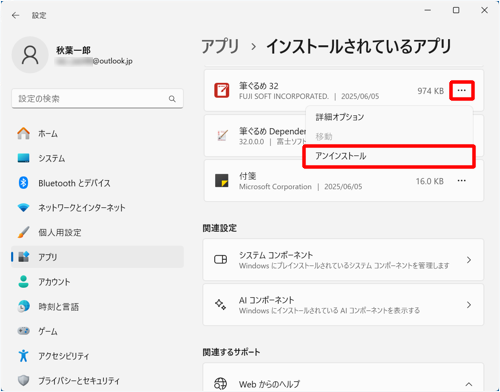
Task: Click the 筆ぐるめ Dependency app icon
Action: (x=222, y=135)
